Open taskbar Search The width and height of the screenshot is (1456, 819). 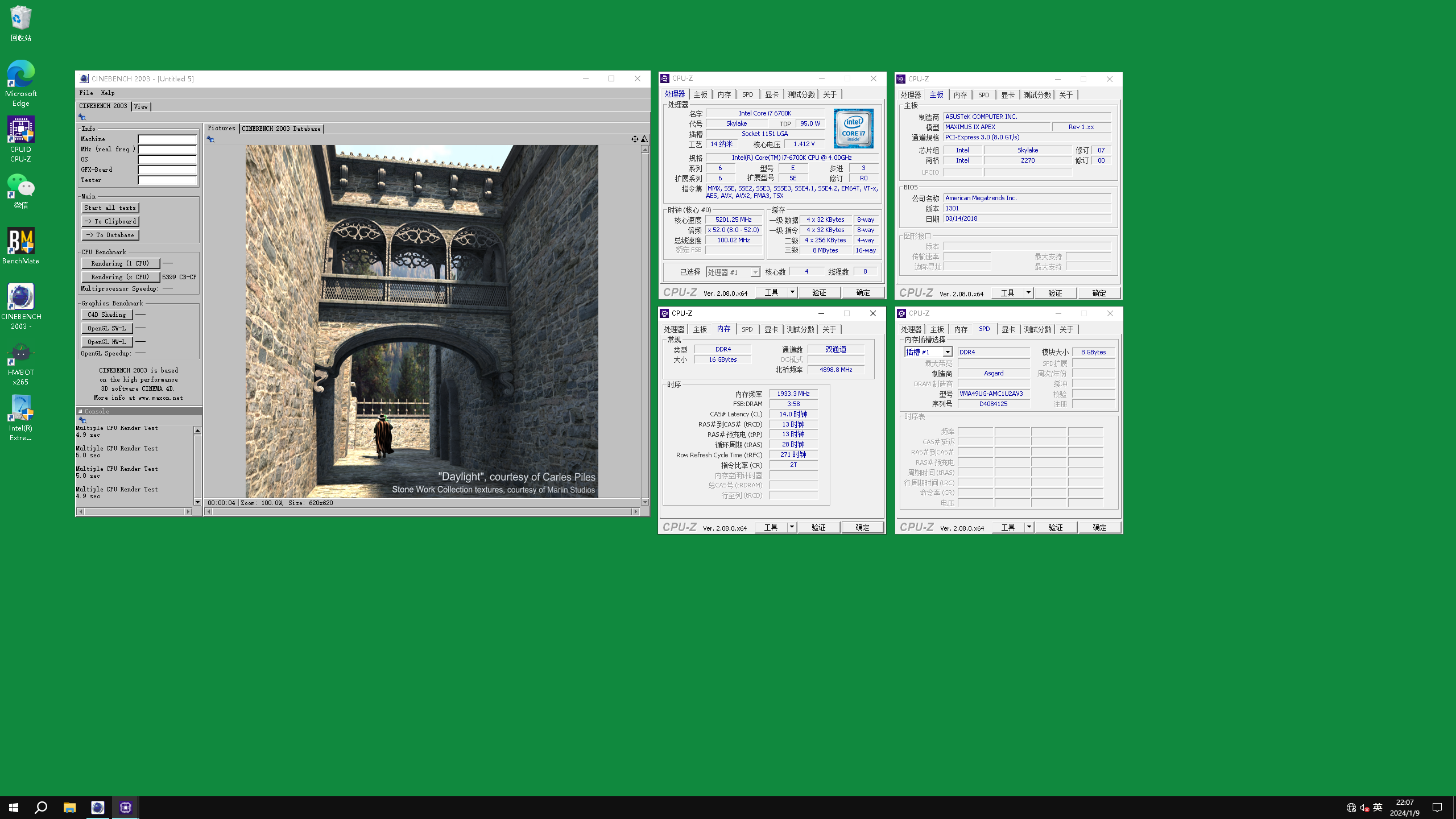[x=41, y=807]
